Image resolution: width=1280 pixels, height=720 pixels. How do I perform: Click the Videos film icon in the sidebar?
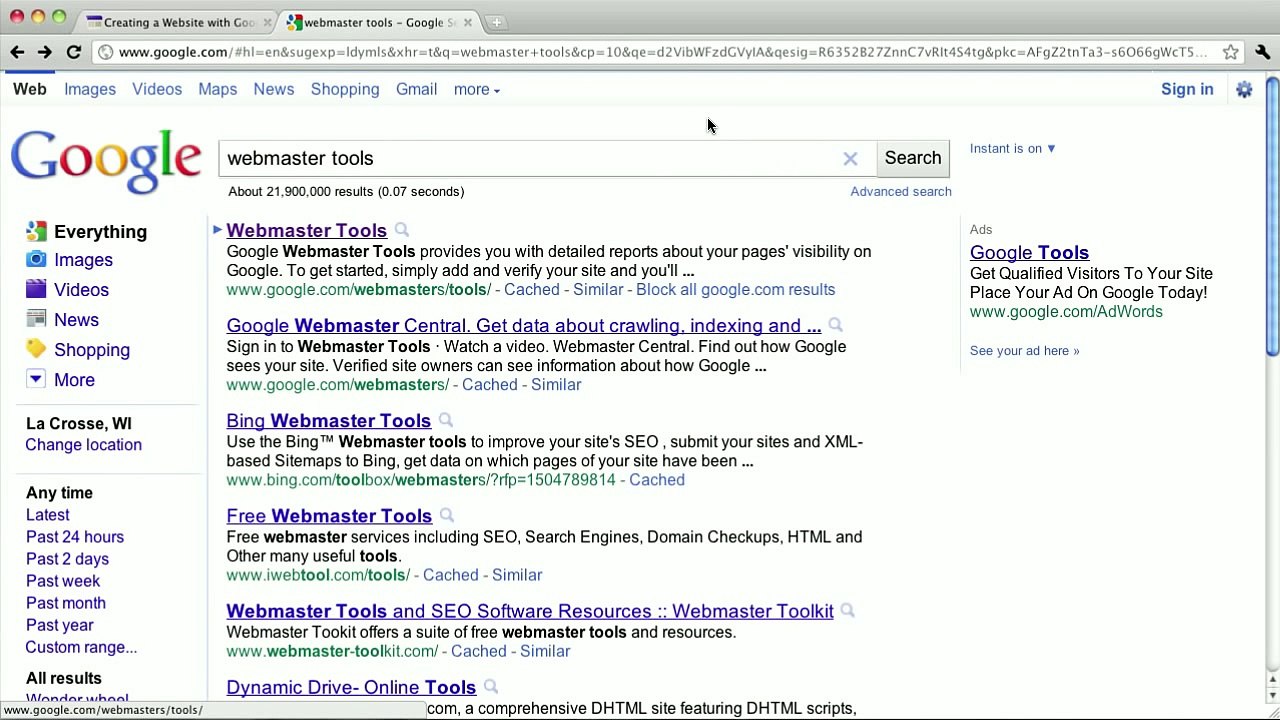(36, 289)
